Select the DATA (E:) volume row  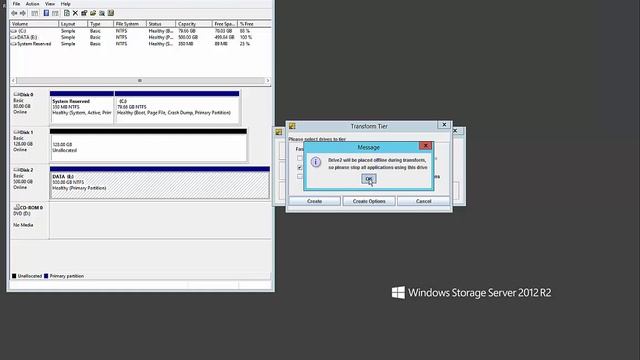pos(140,37)
